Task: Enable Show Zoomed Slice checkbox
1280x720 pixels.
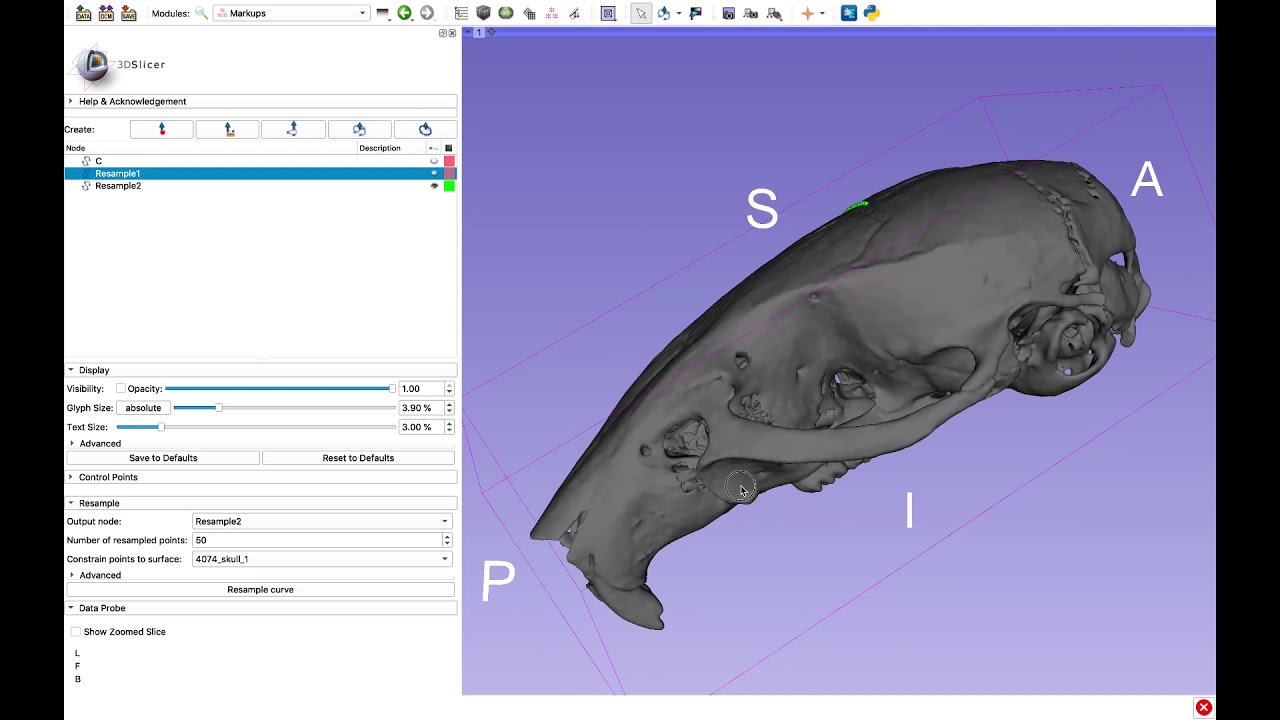Action: (x=76, y=632)
